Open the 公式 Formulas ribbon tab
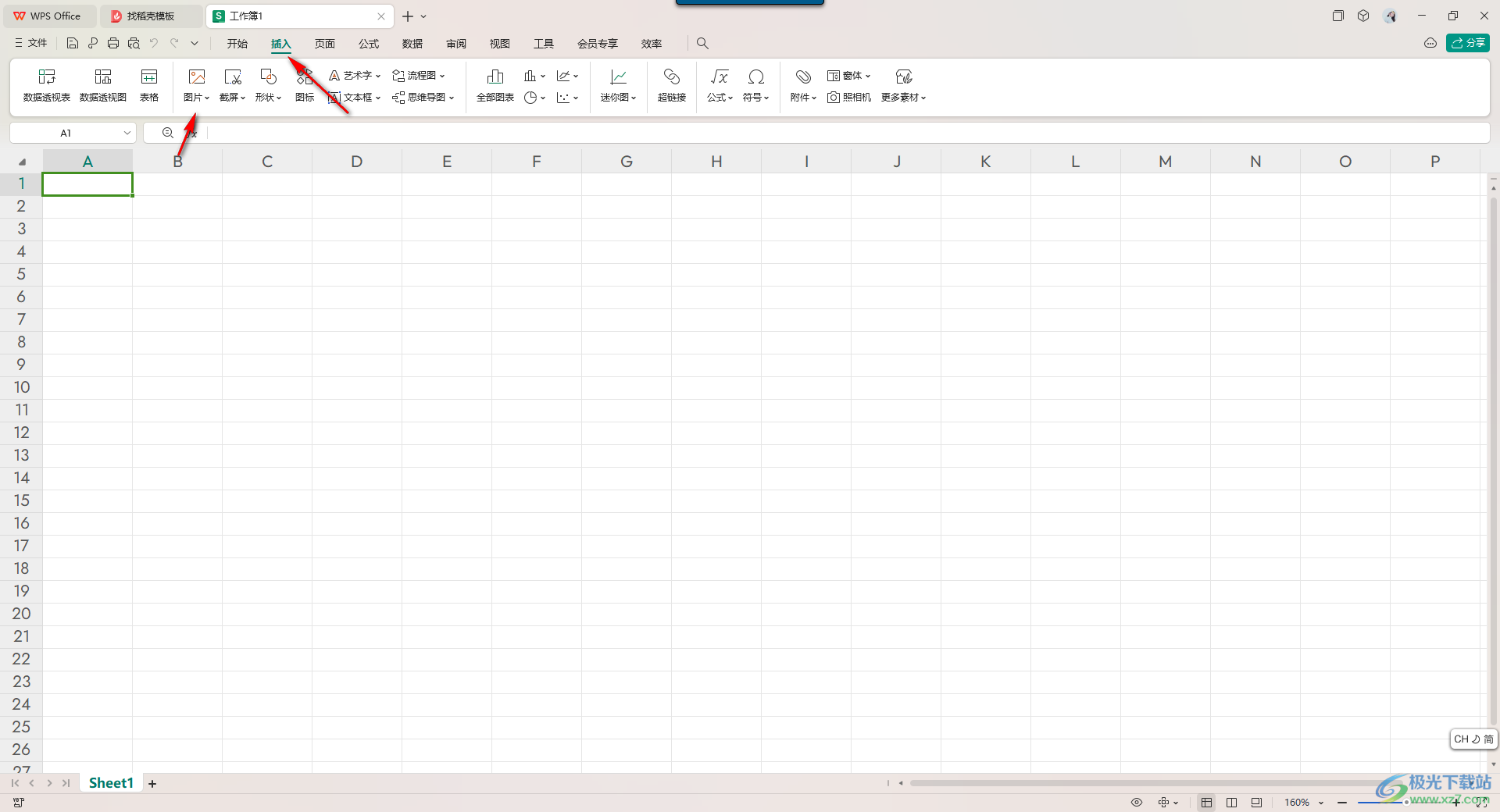 (369, 44)
